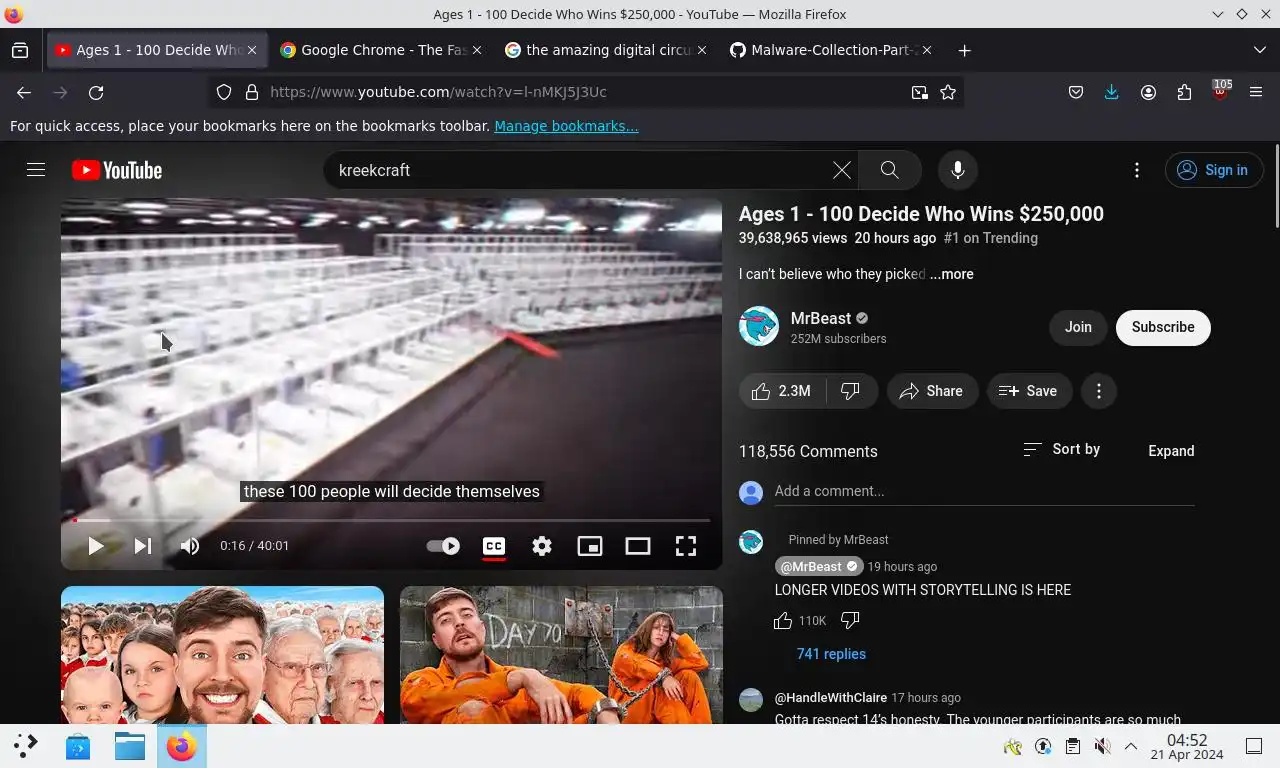This screenshot has height=768, width=1280.
Task: Focus the Add a comment field
Action: [984, 491]
